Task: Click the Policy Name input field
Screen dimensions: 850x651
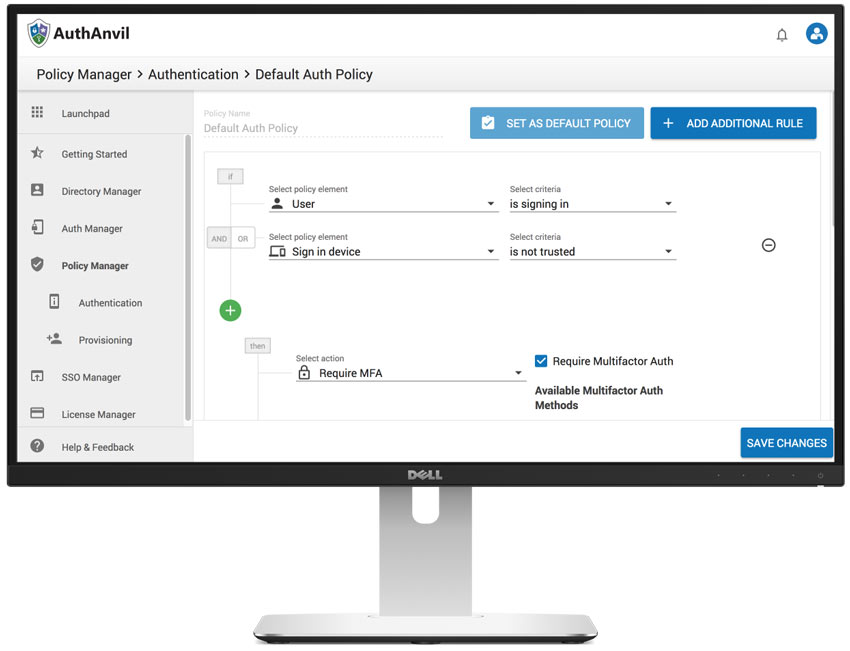Action: click(322, 129)
